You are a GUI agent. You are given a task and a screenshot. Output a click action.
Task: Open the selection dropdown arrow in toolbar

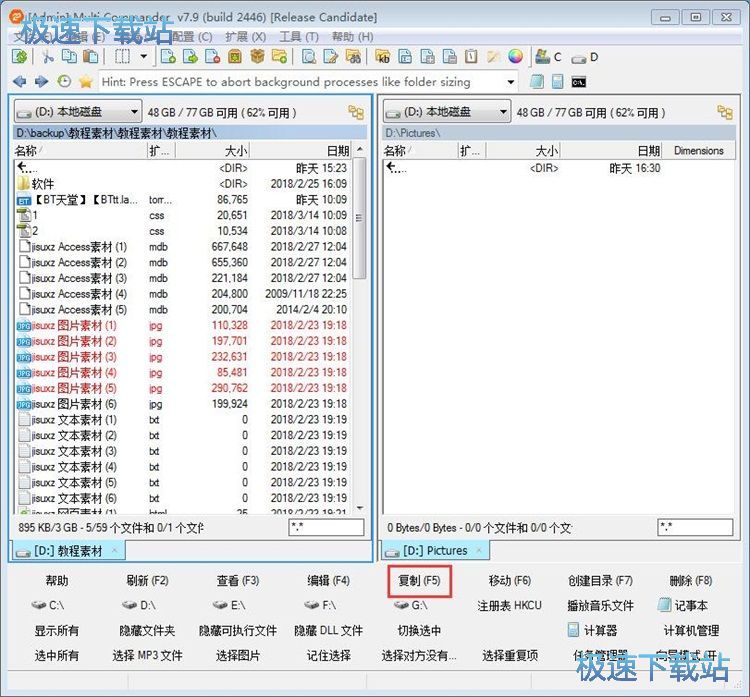(143, 57)
